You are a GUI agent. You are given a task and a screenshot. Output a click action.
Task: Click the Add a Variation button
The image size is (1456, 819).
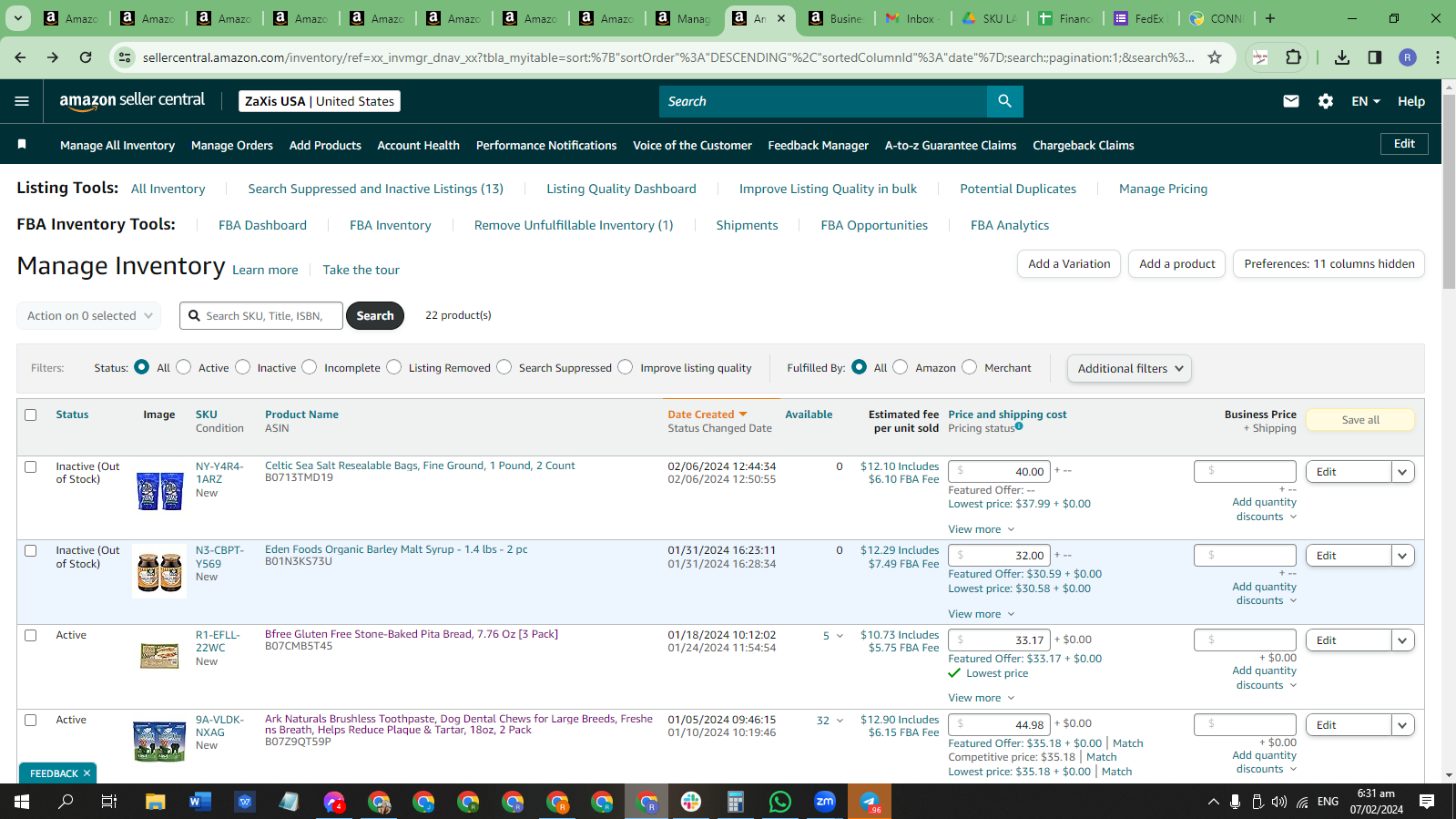point(1069,264)
